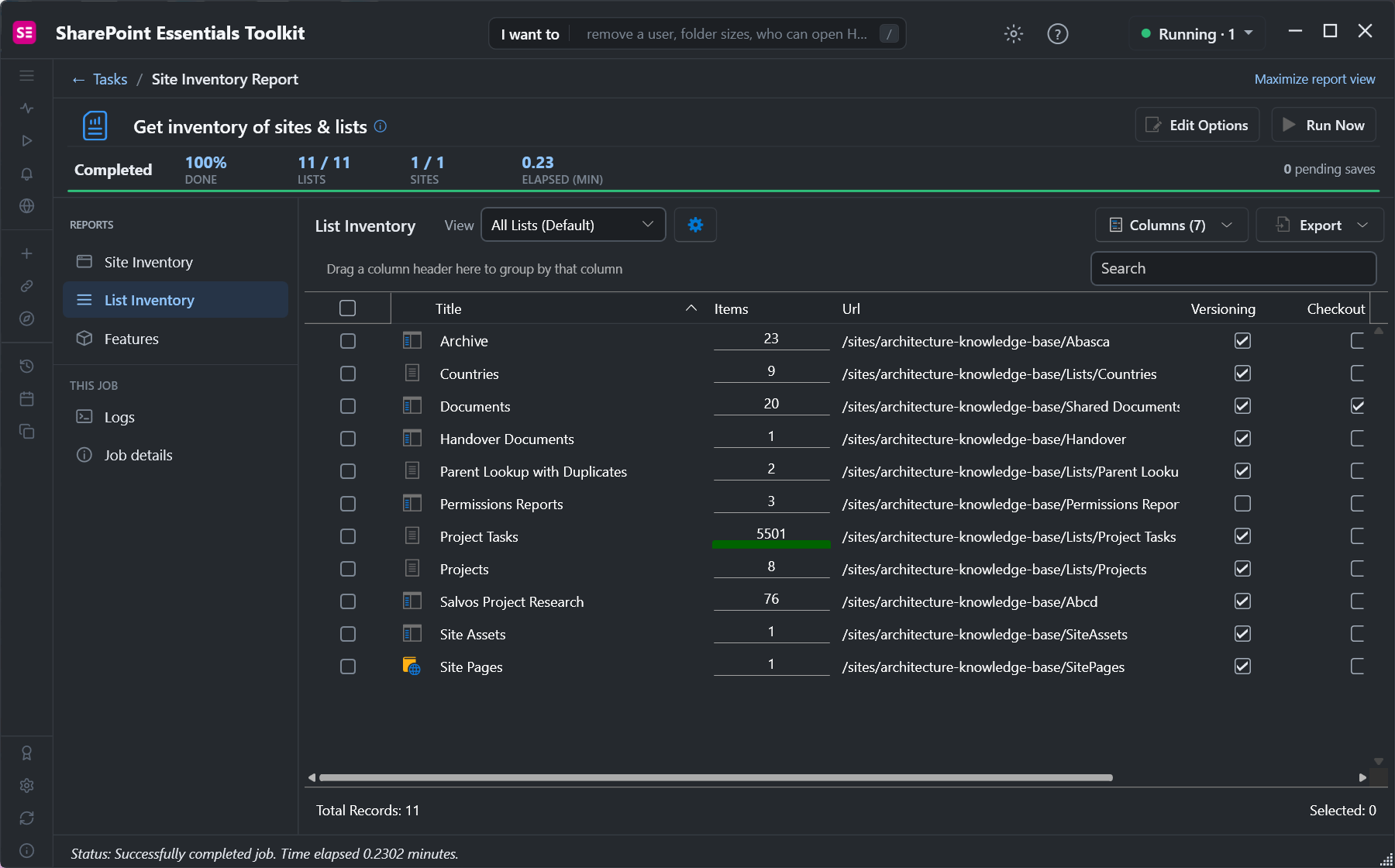Screen dimensions: 1395x868
Task: Open the All Lists (Default) view dropdown
Action: coord(573,225)
